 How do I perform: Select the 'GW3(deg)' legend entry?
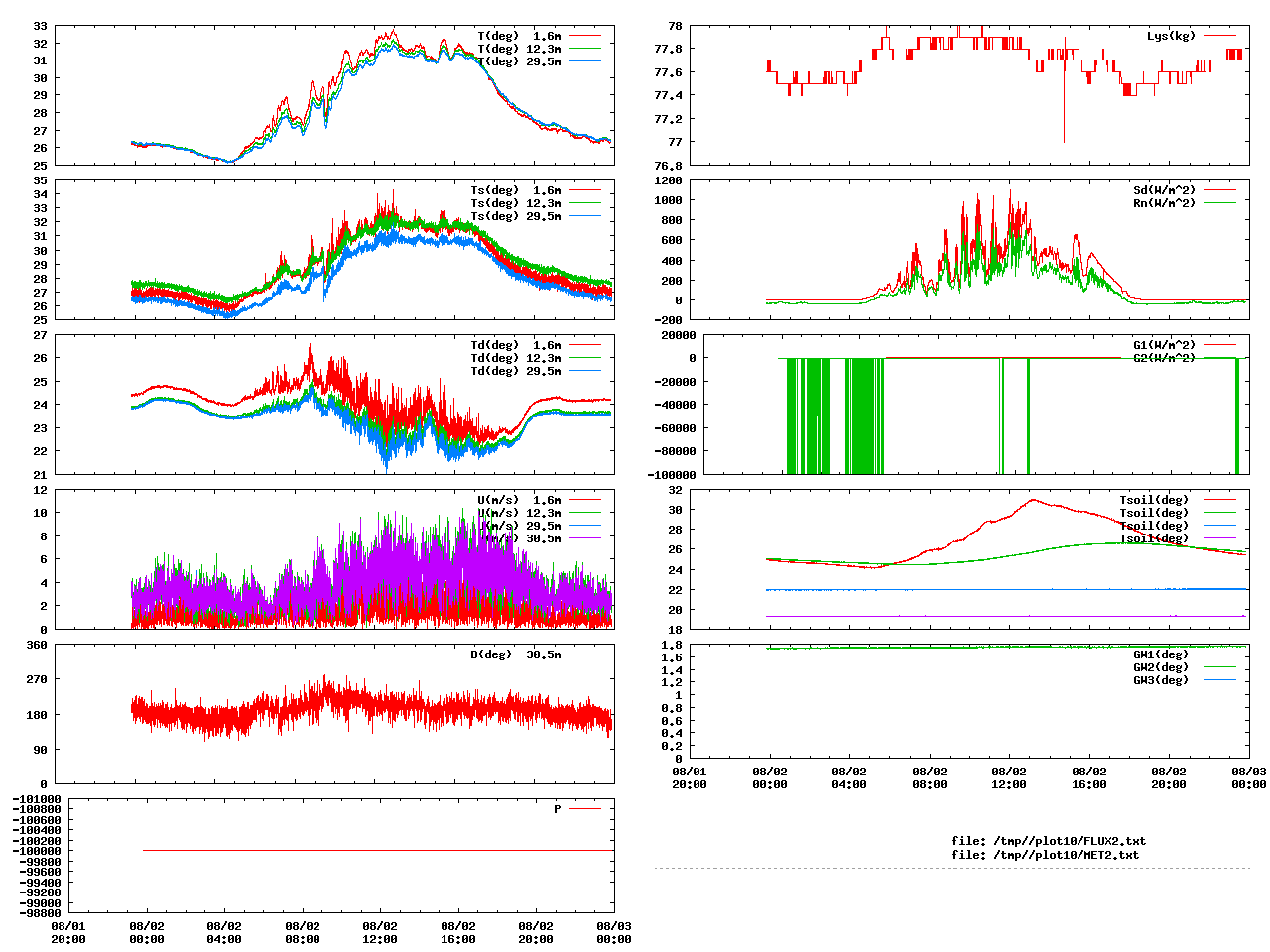click(1185, 680)
